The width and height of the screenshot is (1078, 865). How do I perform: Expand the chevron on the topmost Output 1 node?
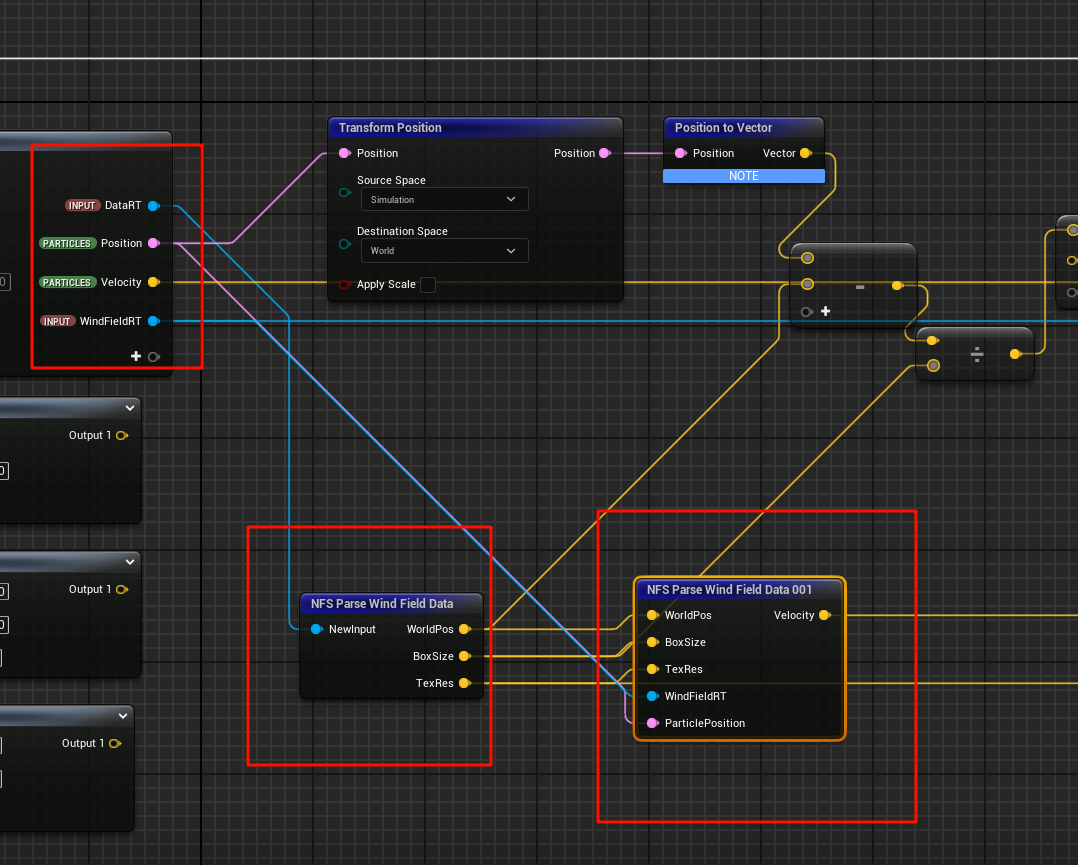(130, 408)
